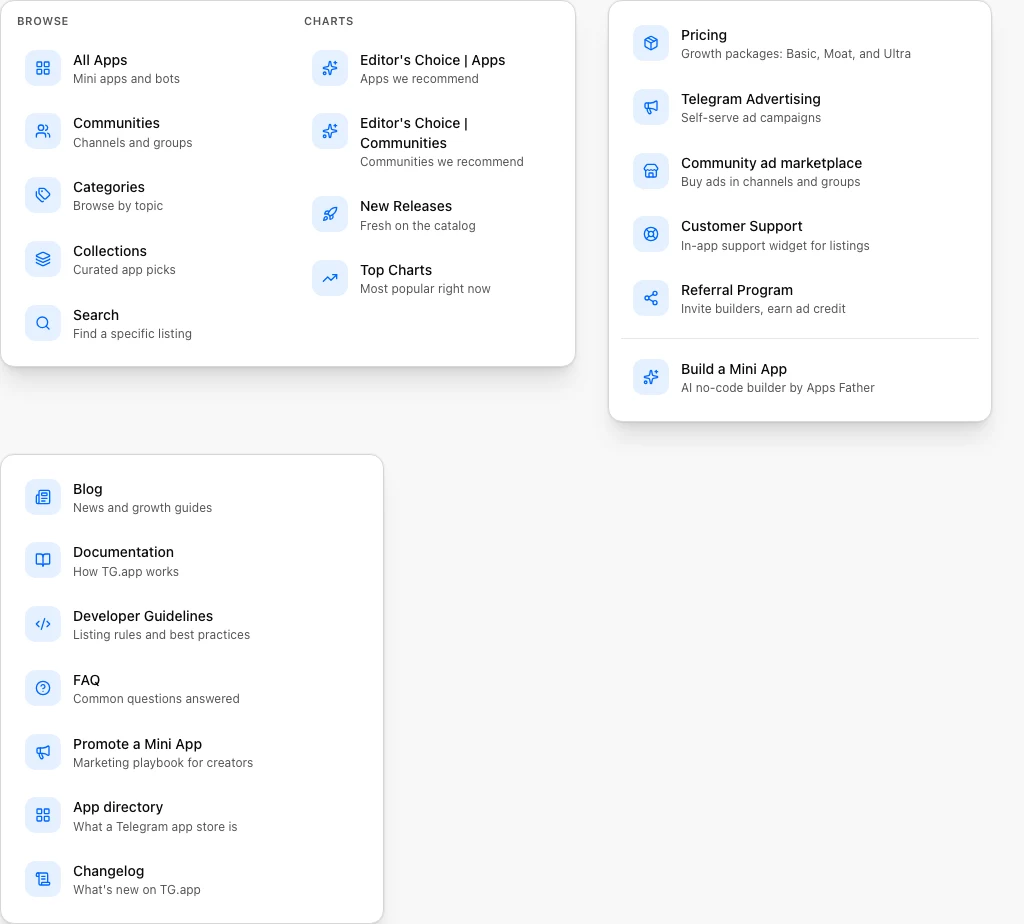Click the Developer Guidelines code icon
This screenshot has width=1024, height=924.
(x=43, y=624)
